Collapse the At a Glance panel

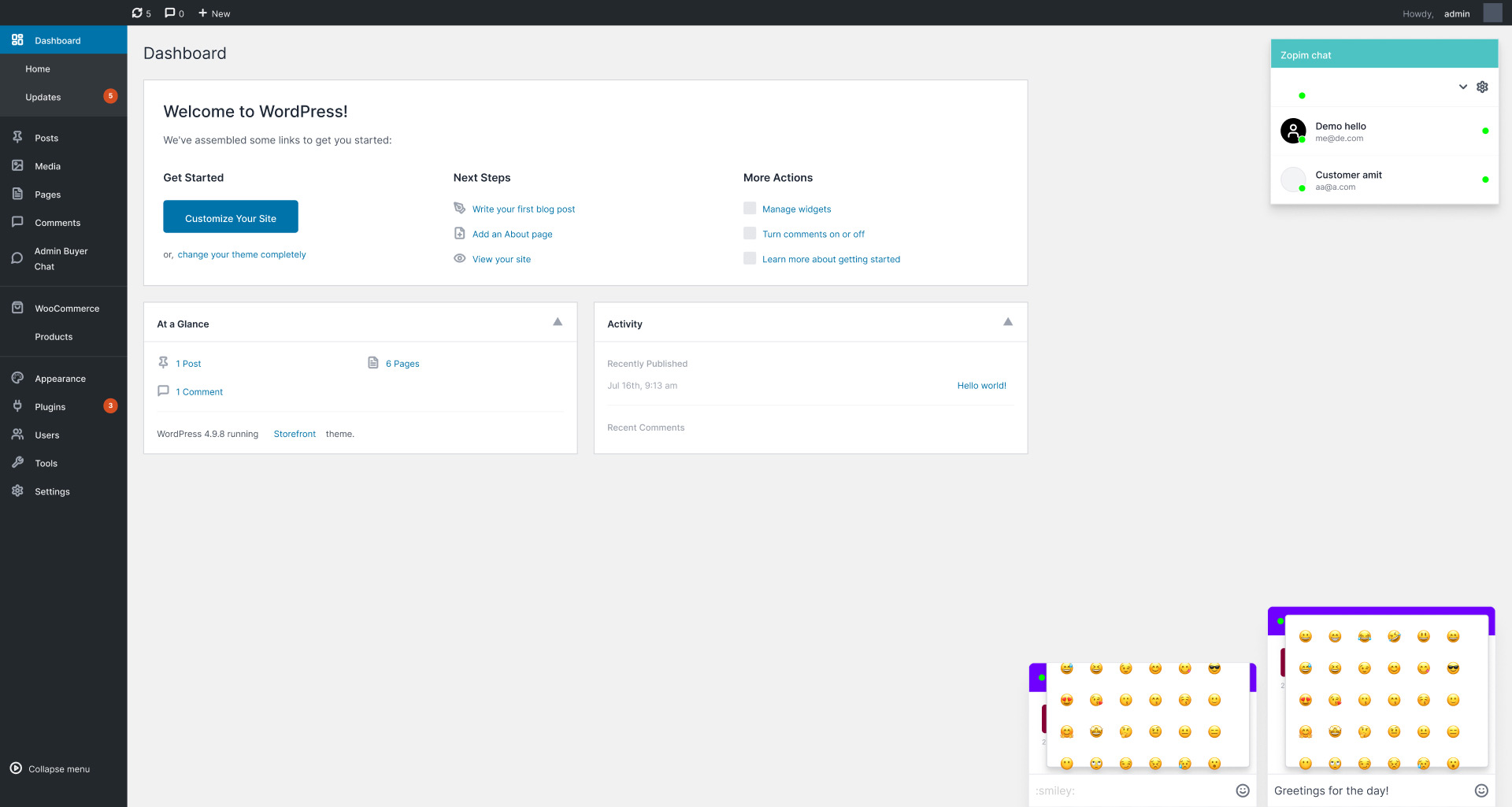557,321
